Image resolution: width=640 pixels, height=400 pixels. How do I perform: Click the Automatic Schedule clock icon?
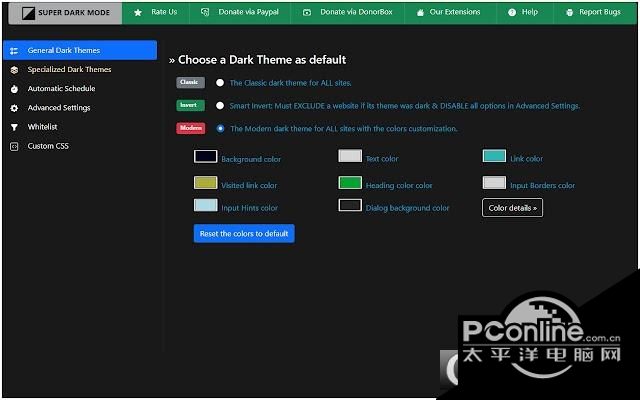14,89
